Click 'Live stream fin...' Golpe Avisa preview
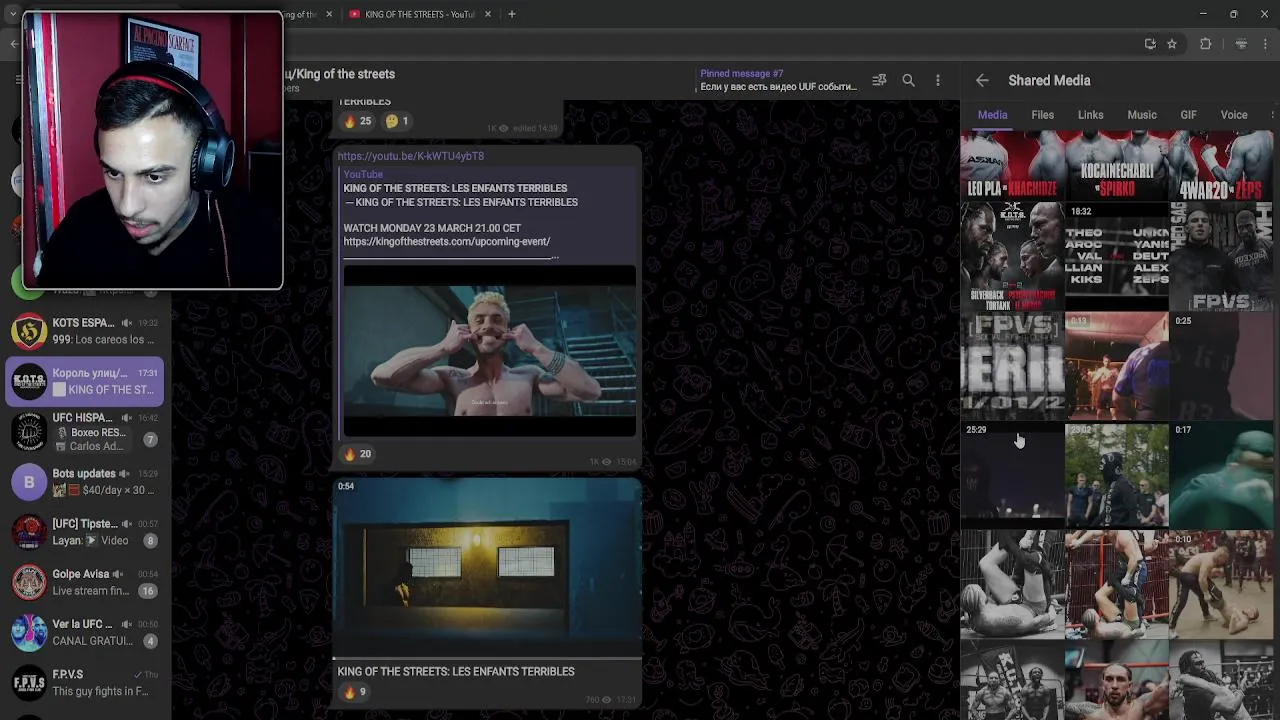The height and width of the screenshot is (720, 1280). point(91,591)
